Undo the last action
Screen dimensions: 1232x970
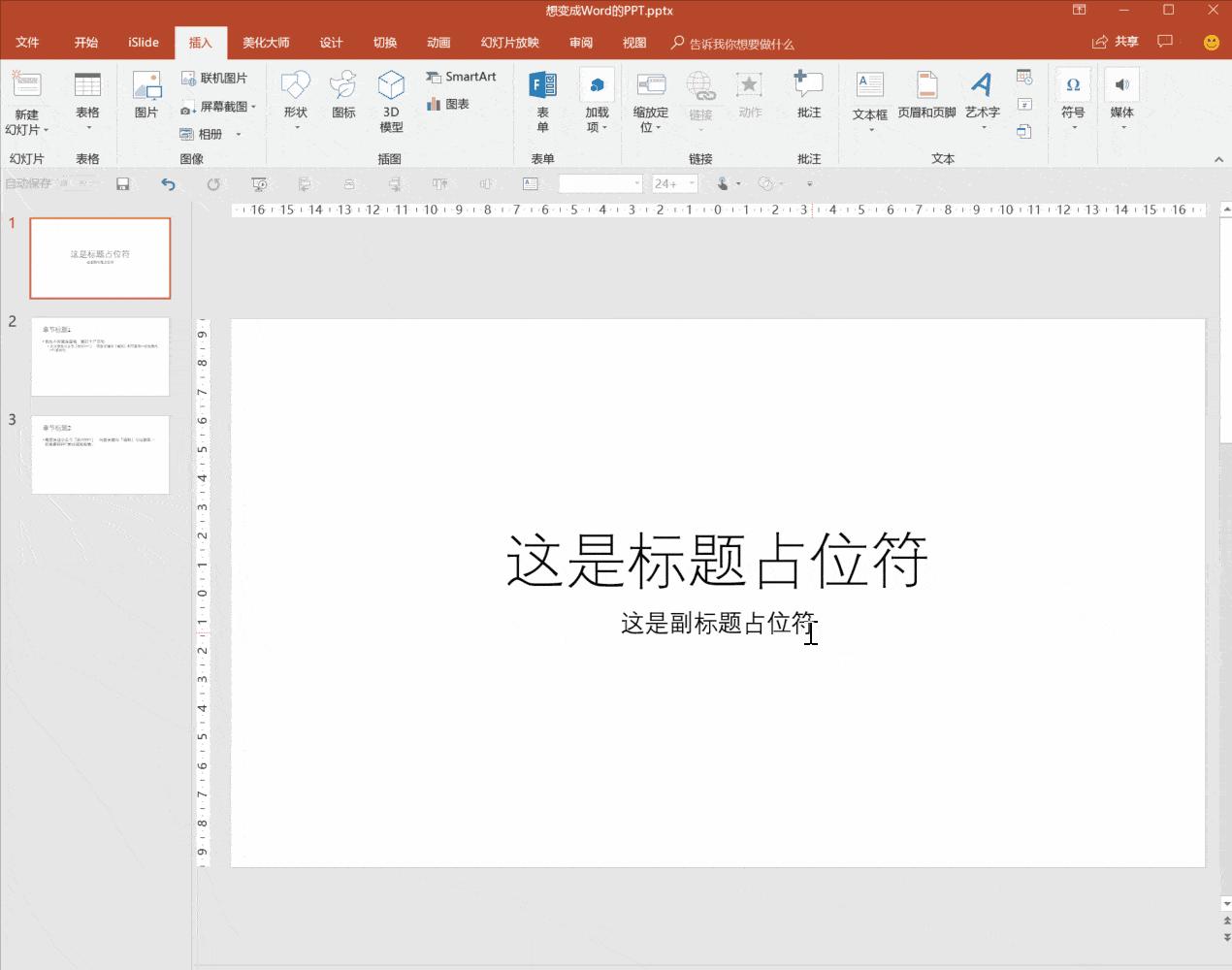[169, 183]
